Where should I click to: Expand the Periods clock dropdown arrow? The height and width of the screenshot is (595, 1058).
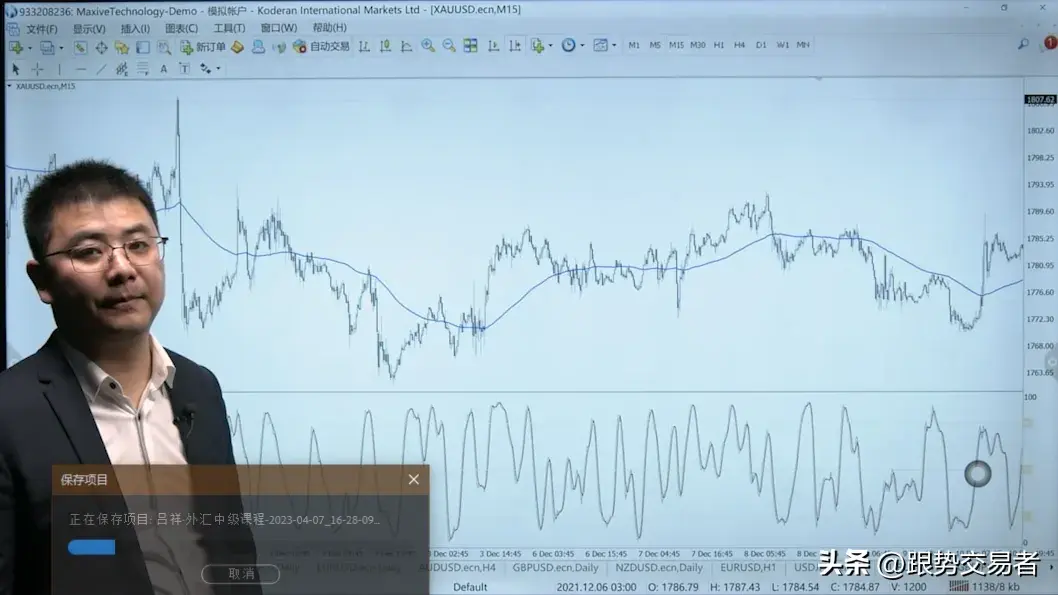pos(582,46)
